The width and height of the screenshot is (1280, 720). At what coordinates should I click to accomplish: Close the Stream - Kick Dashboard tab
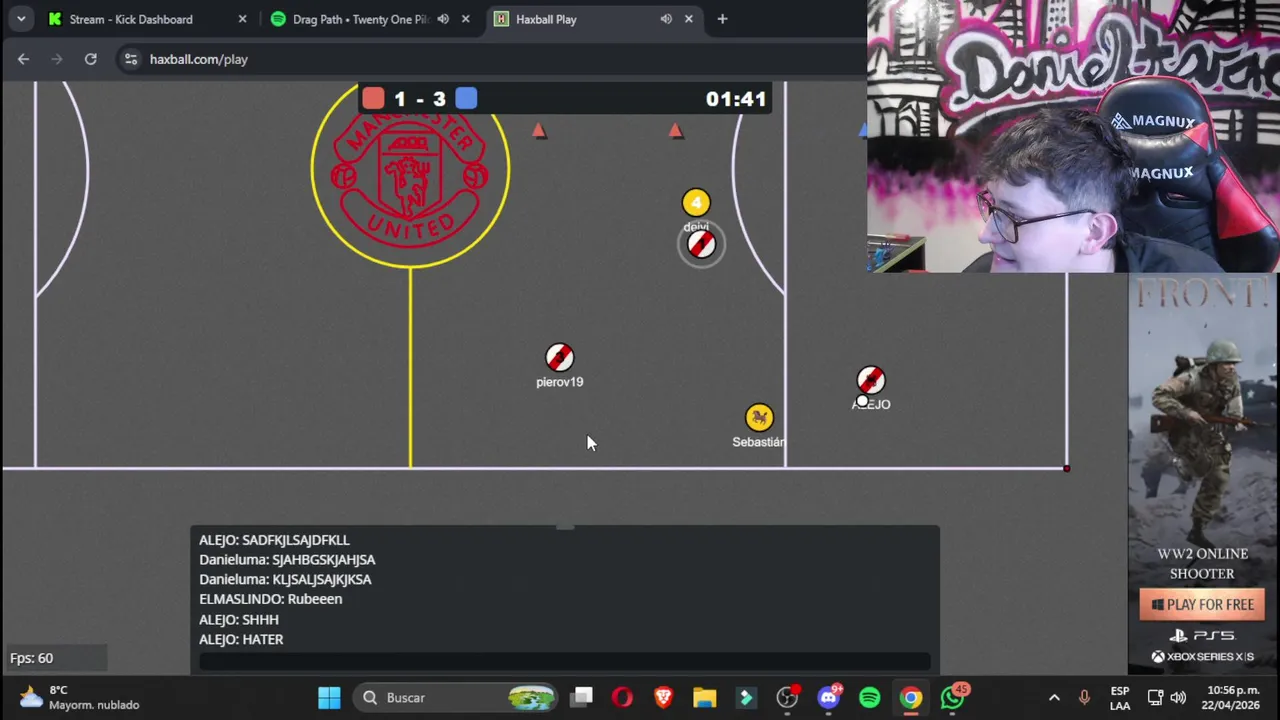(242, 19)
